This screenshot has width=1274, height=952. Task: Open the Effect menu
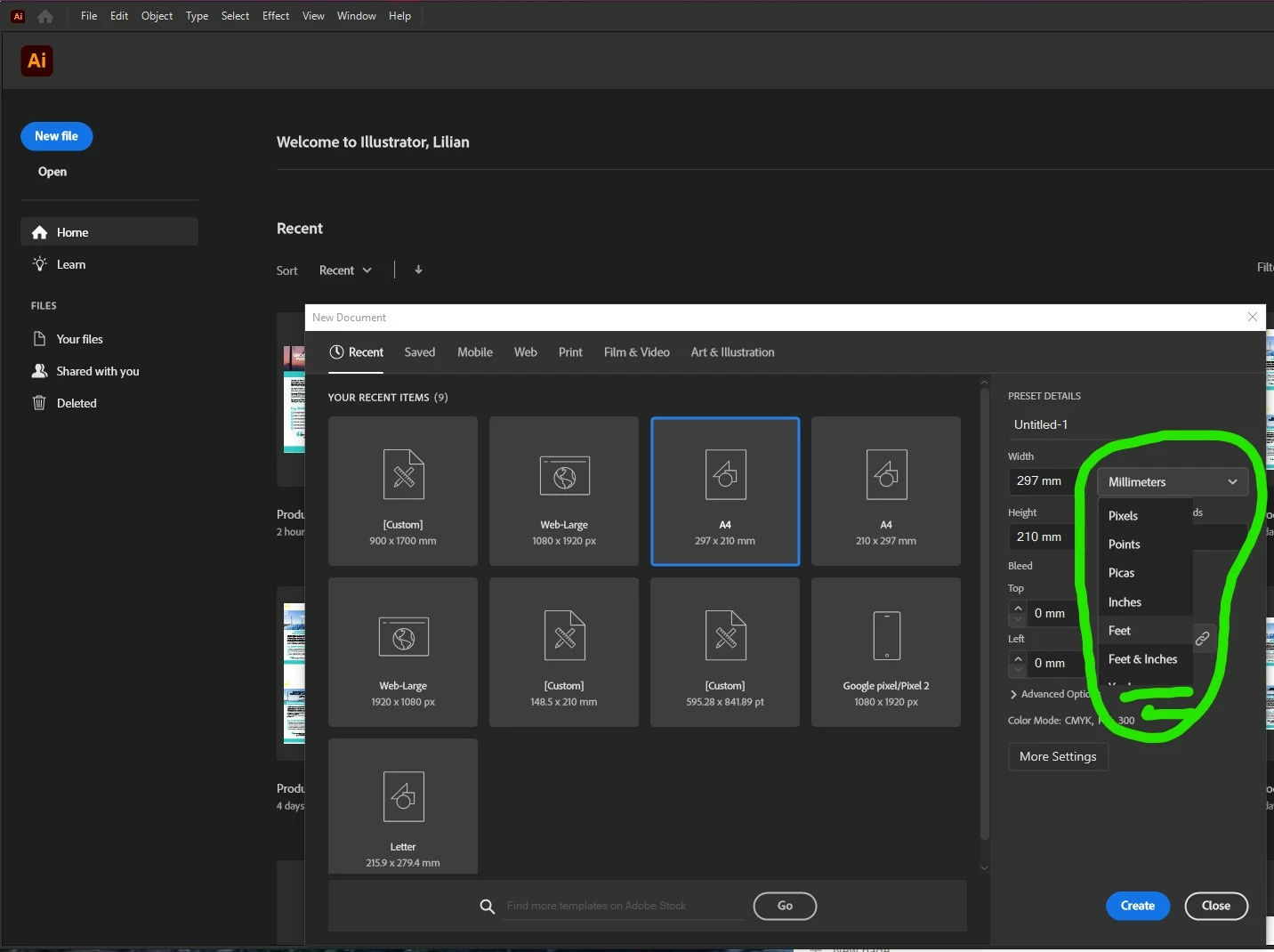[x=276, y=16]
